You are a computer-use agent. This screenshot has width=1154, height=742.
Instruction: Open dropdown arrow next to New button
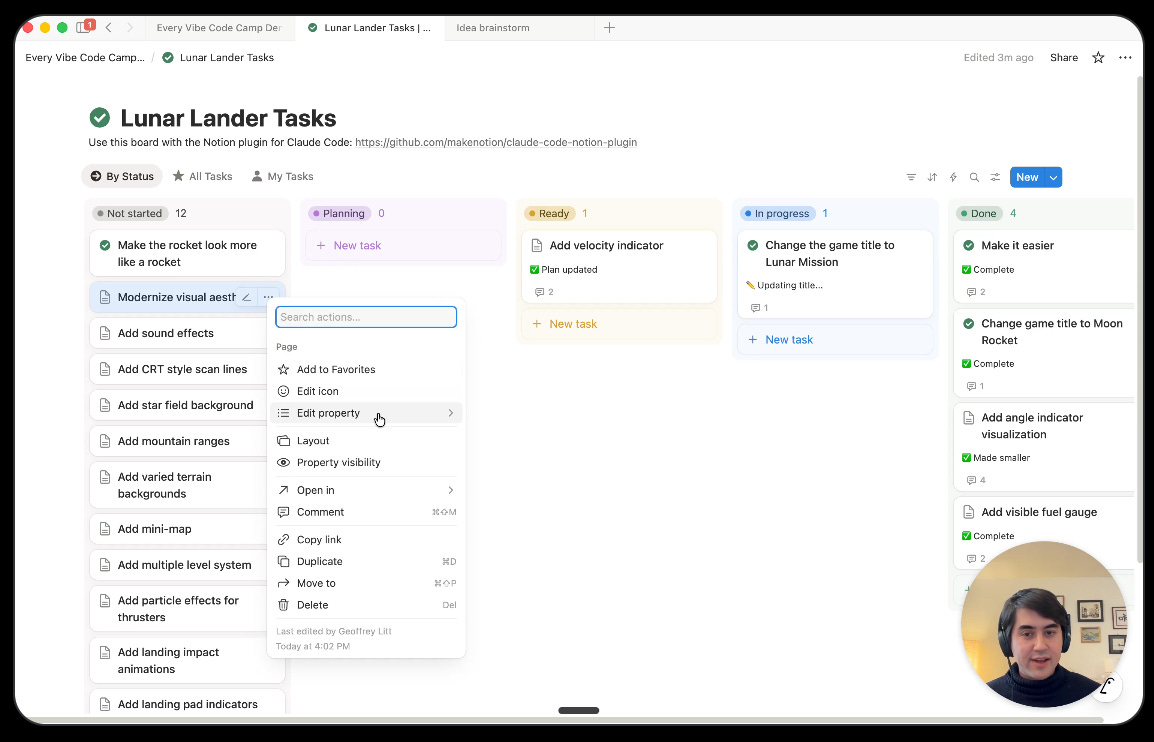(1053, 177)
